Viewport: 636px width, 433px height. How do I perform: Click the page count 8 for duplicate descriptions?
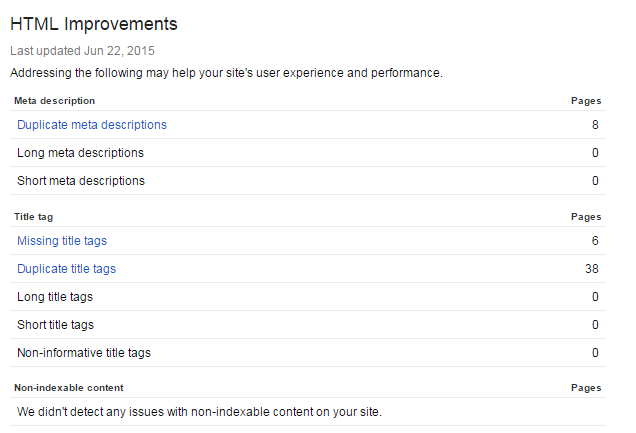595,124
